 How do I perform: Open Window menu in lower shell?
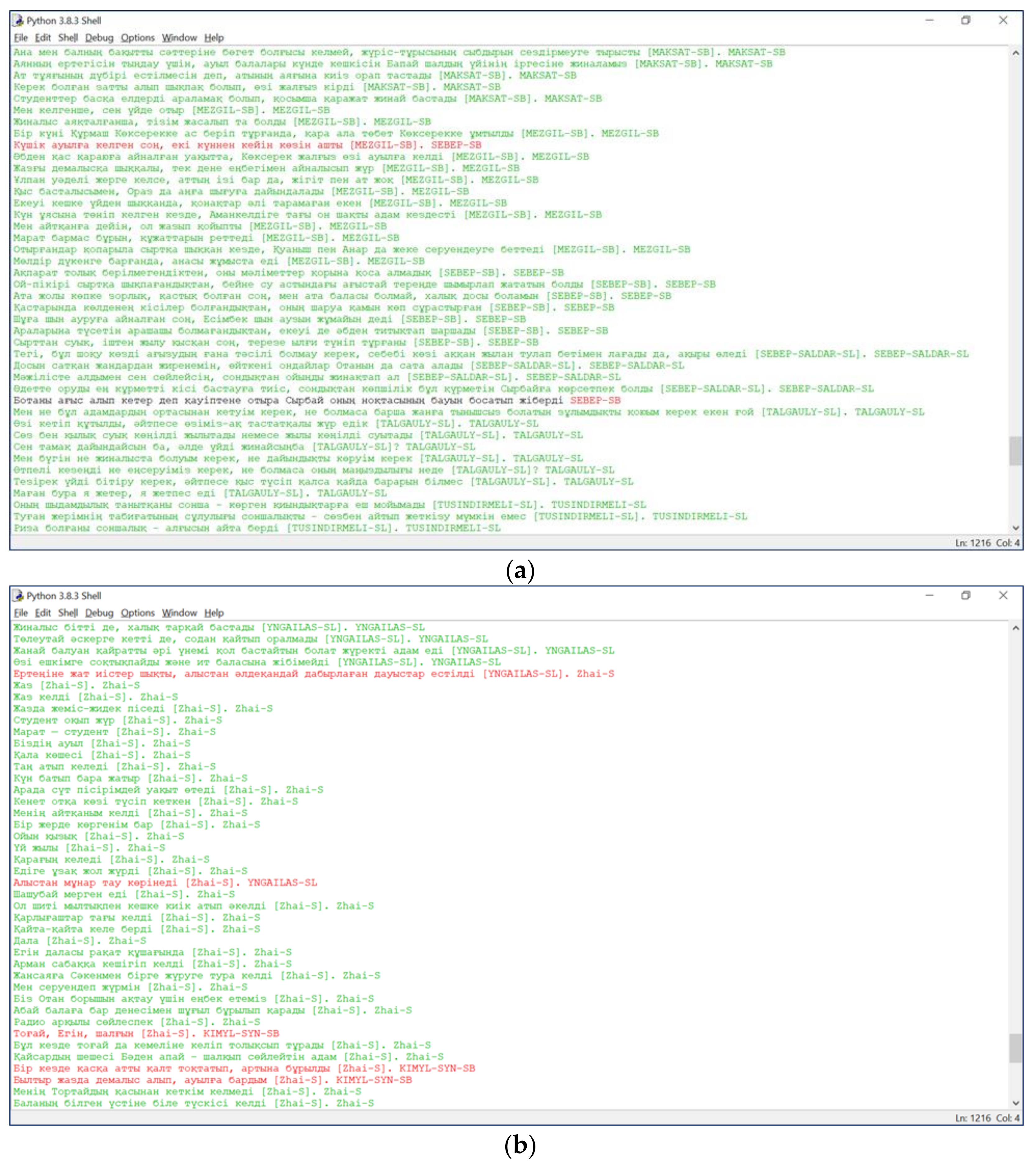(179, 613)
